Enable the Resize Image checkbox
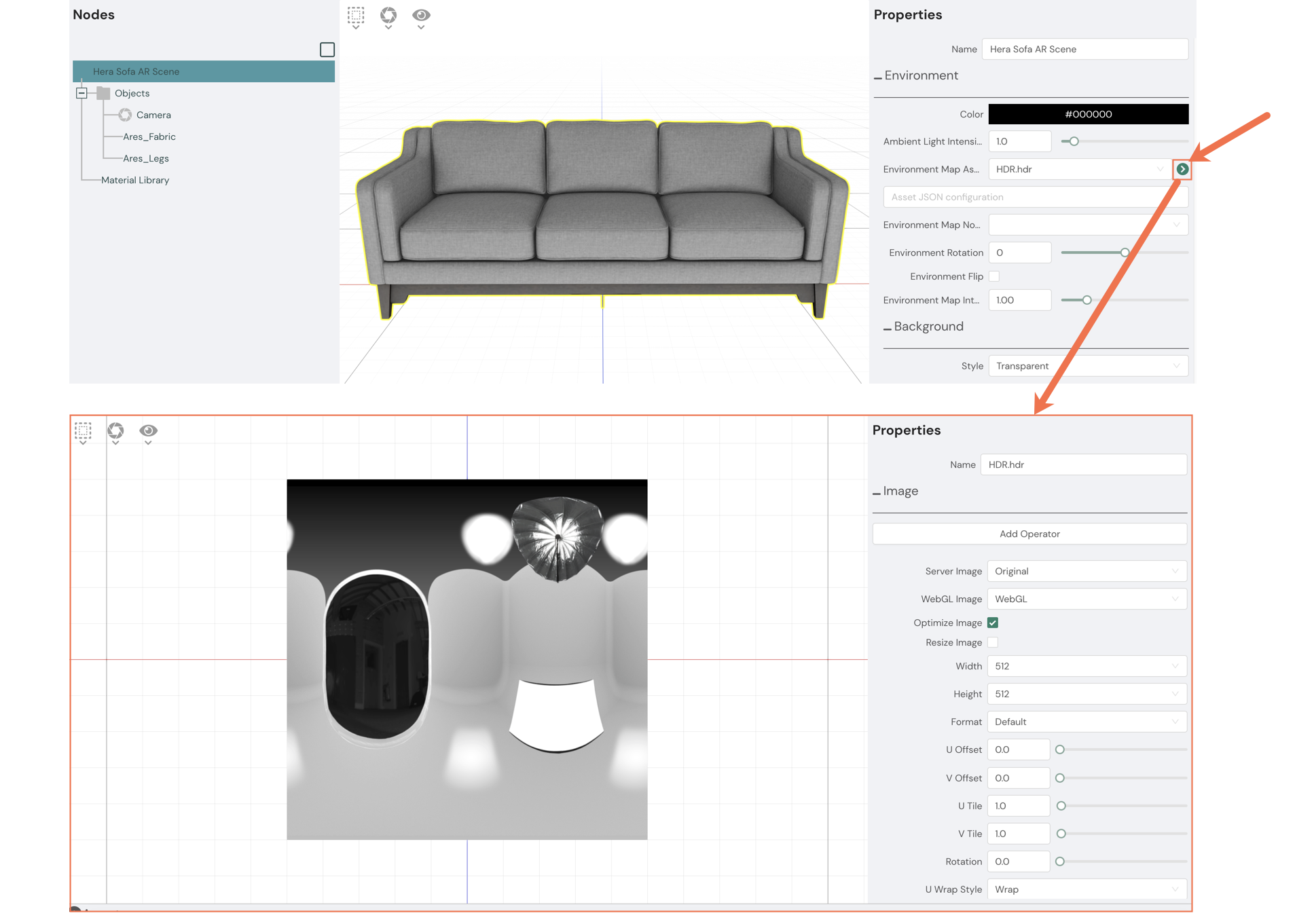1314x924 pixels. pos(993,642)
